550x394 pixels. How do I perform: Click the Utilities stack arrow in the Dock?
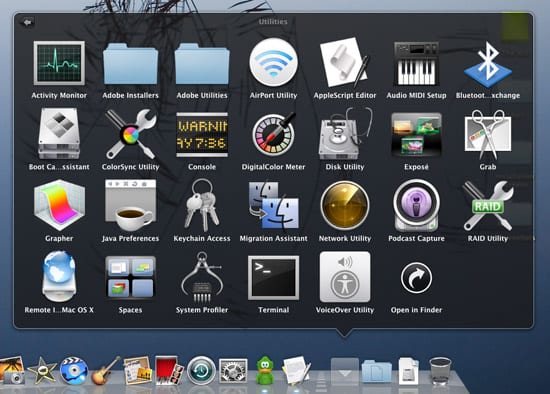pyautogui.click(x=344, y=372)
